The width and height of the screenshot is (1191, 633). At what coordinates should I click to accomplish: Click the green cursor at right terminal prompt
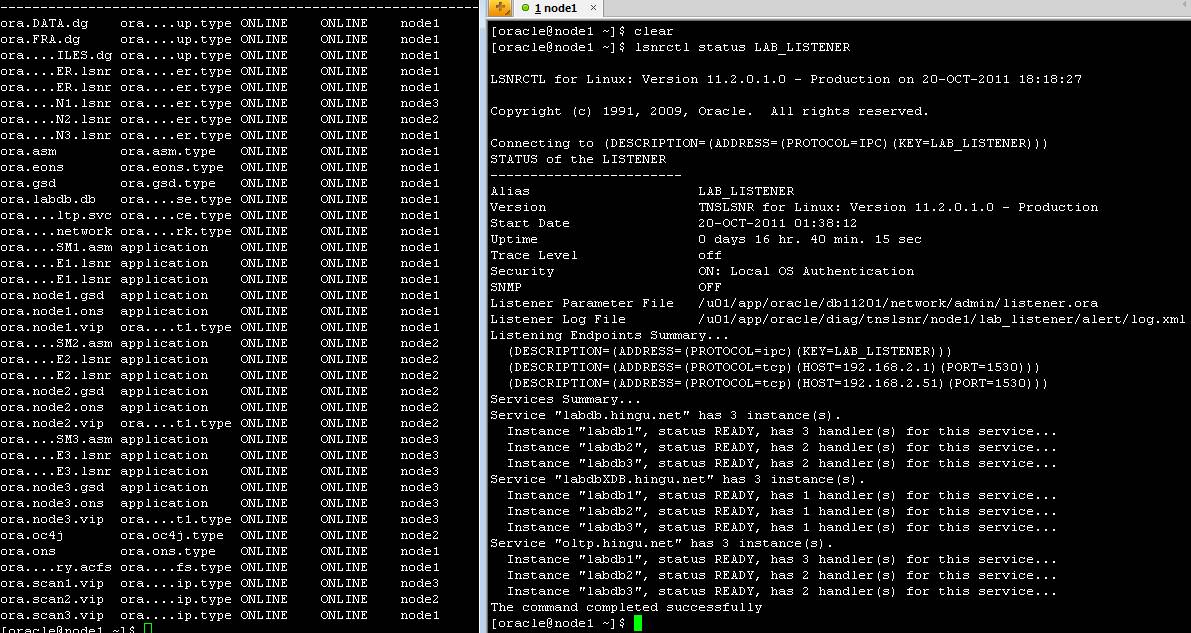point(638,623)
